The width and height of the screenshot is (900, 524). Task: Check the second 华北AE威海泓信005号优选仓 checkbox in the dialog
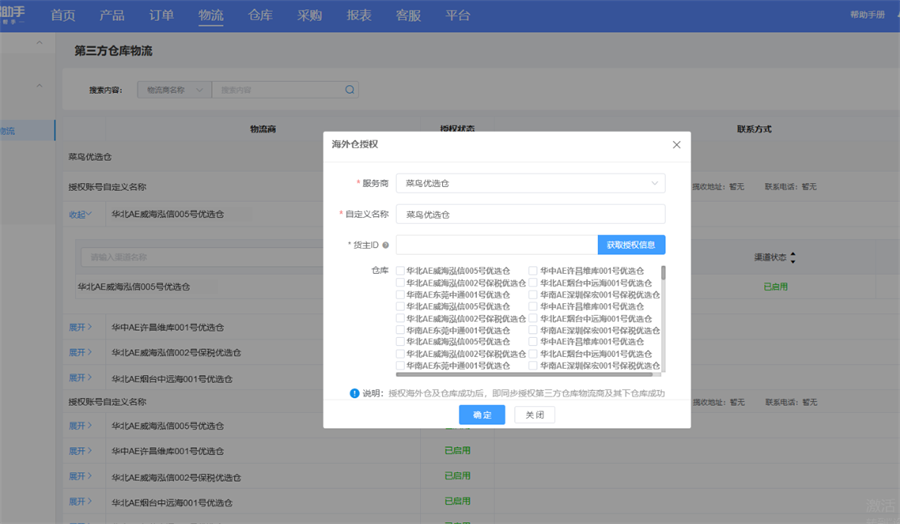(400, 306)
